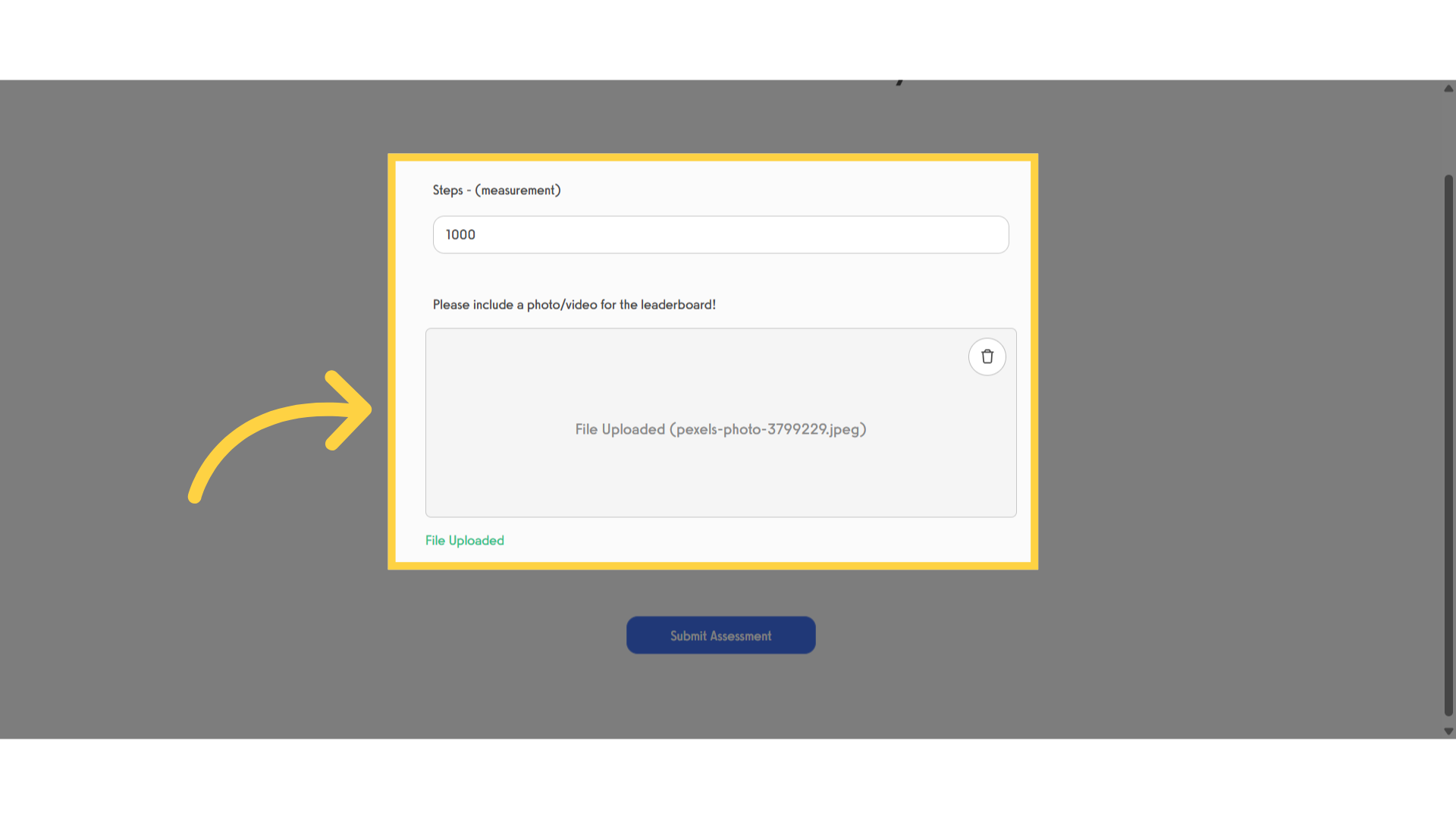Screen dimensions: 1456x819
Task: Select the Steps - (measurement) label
Action: click(497, 190)
